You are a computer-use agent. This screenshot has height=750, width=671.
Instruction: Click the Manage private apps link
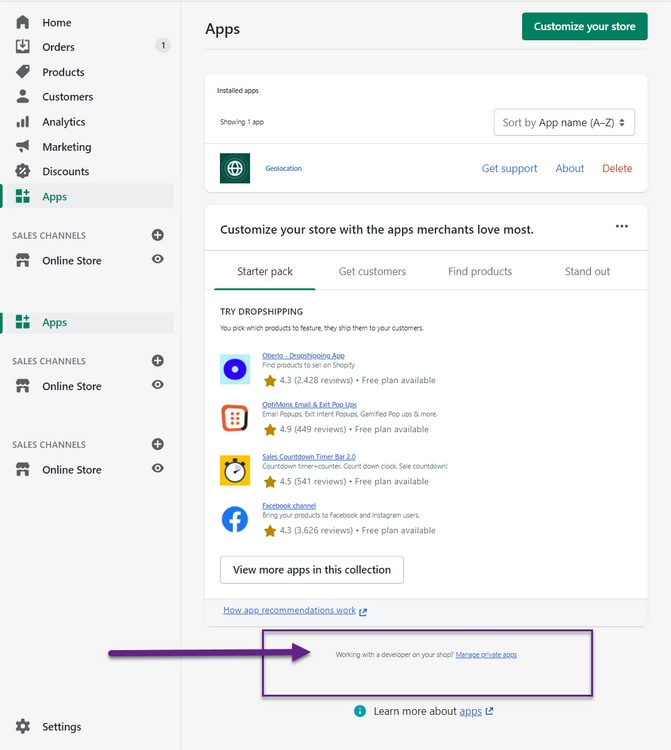(x=486, y=654)
